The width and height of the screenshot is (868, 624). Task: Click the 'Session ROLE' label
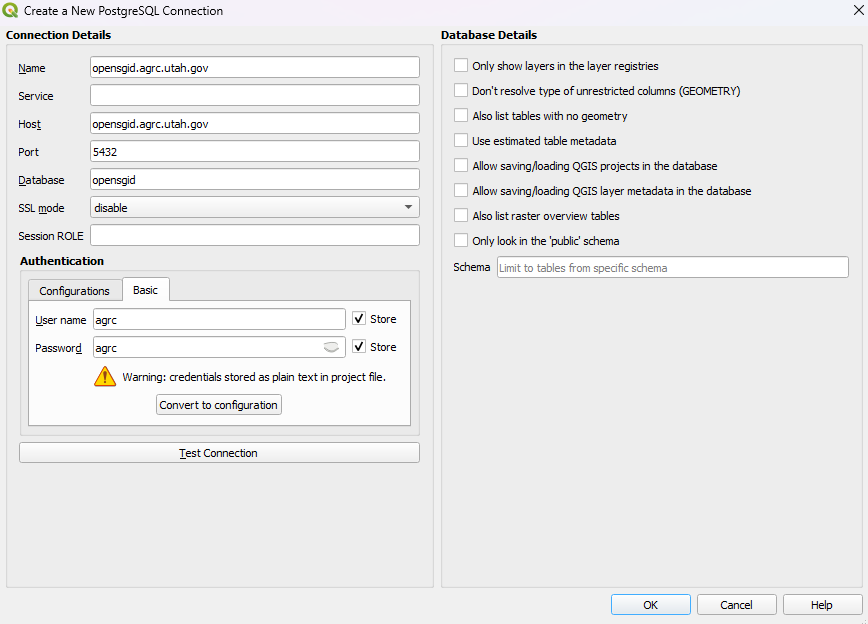coord(51,236)
